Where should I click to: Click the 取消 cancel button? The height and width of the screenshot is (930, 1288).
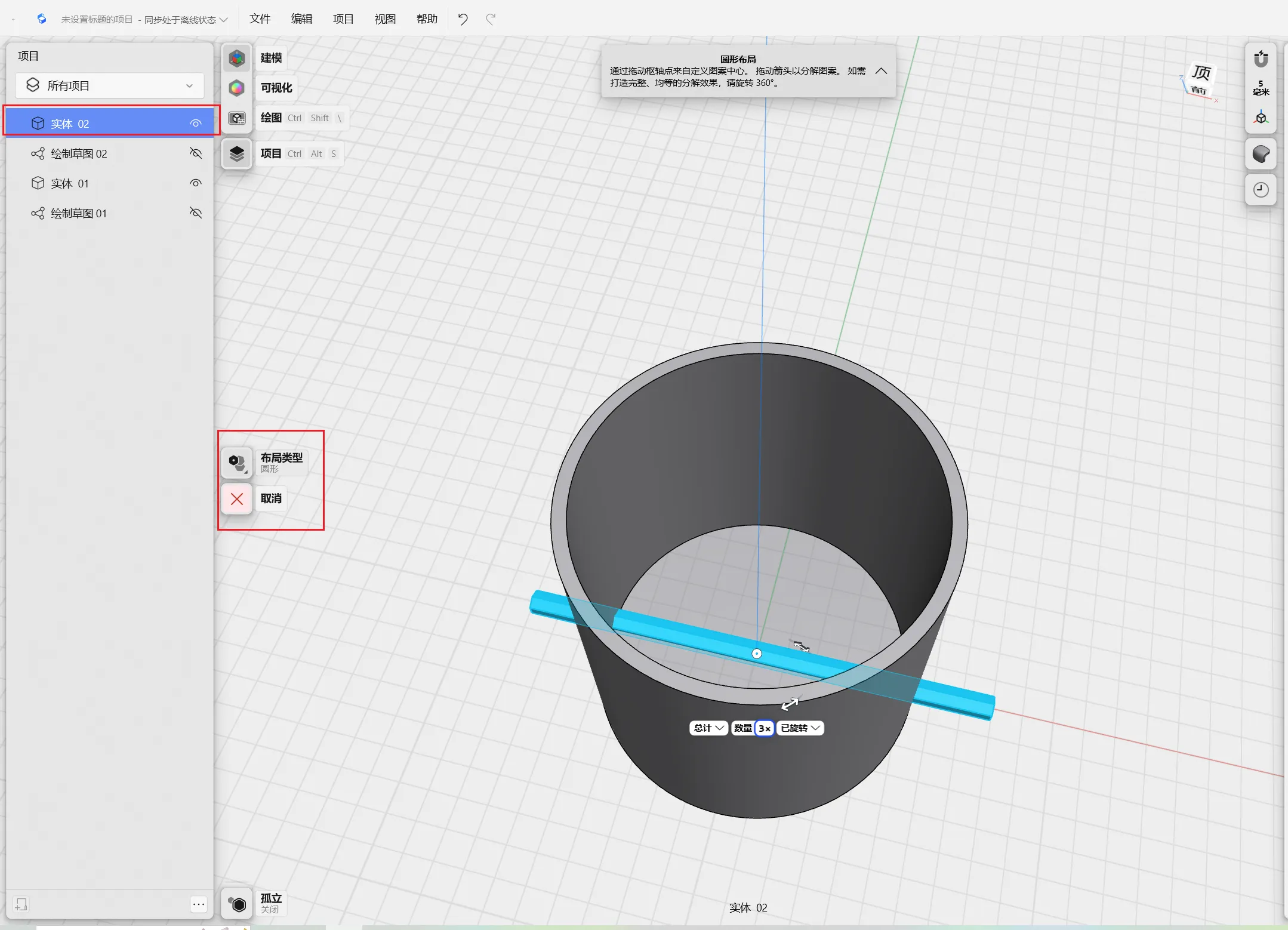tap(237, 498)
